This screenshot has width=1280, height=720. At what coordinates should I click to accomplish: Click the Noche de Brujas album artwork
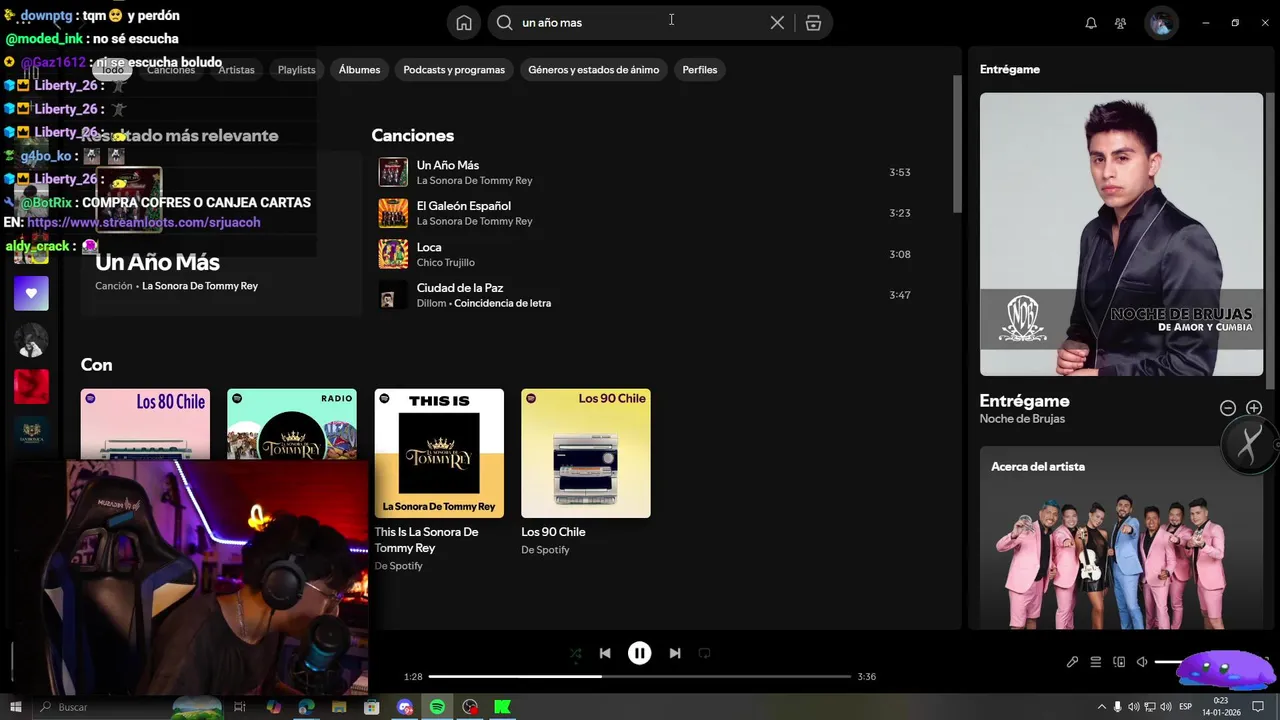[x=1121, y=234]
